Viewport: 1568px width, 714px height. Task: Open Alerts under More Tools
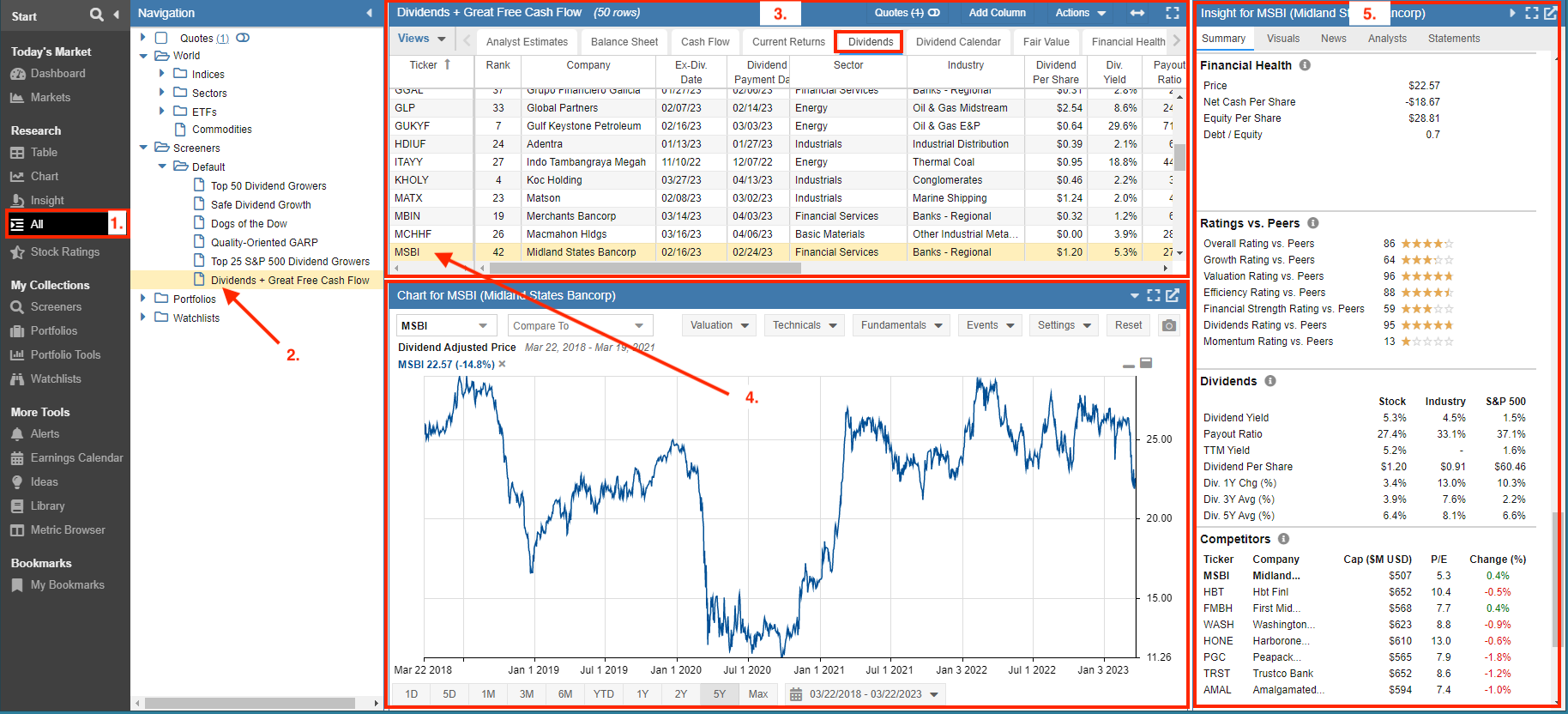(x=45, y=434)
